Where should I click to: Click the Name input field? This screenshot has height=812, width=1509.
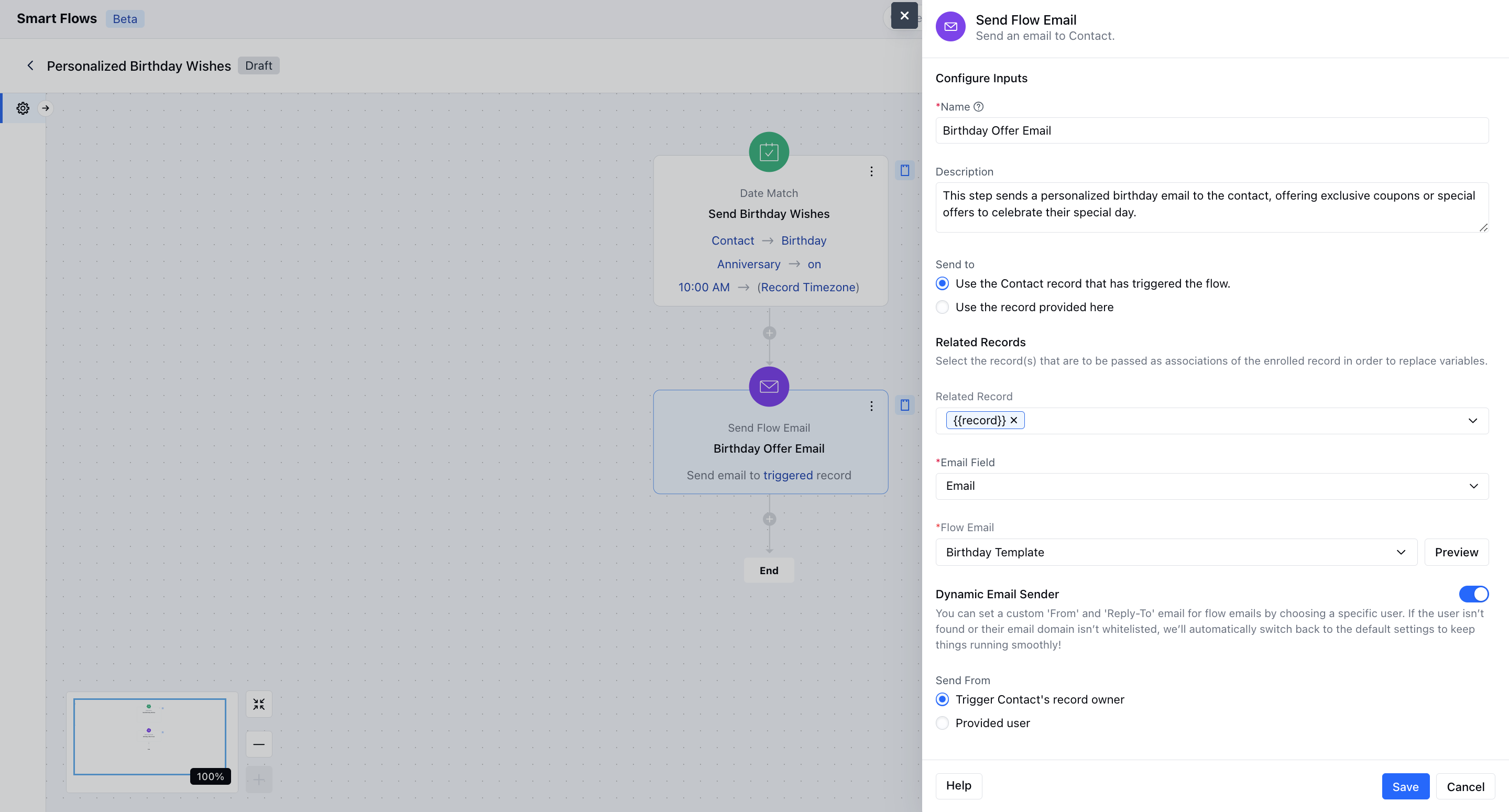click(1211, 130)
